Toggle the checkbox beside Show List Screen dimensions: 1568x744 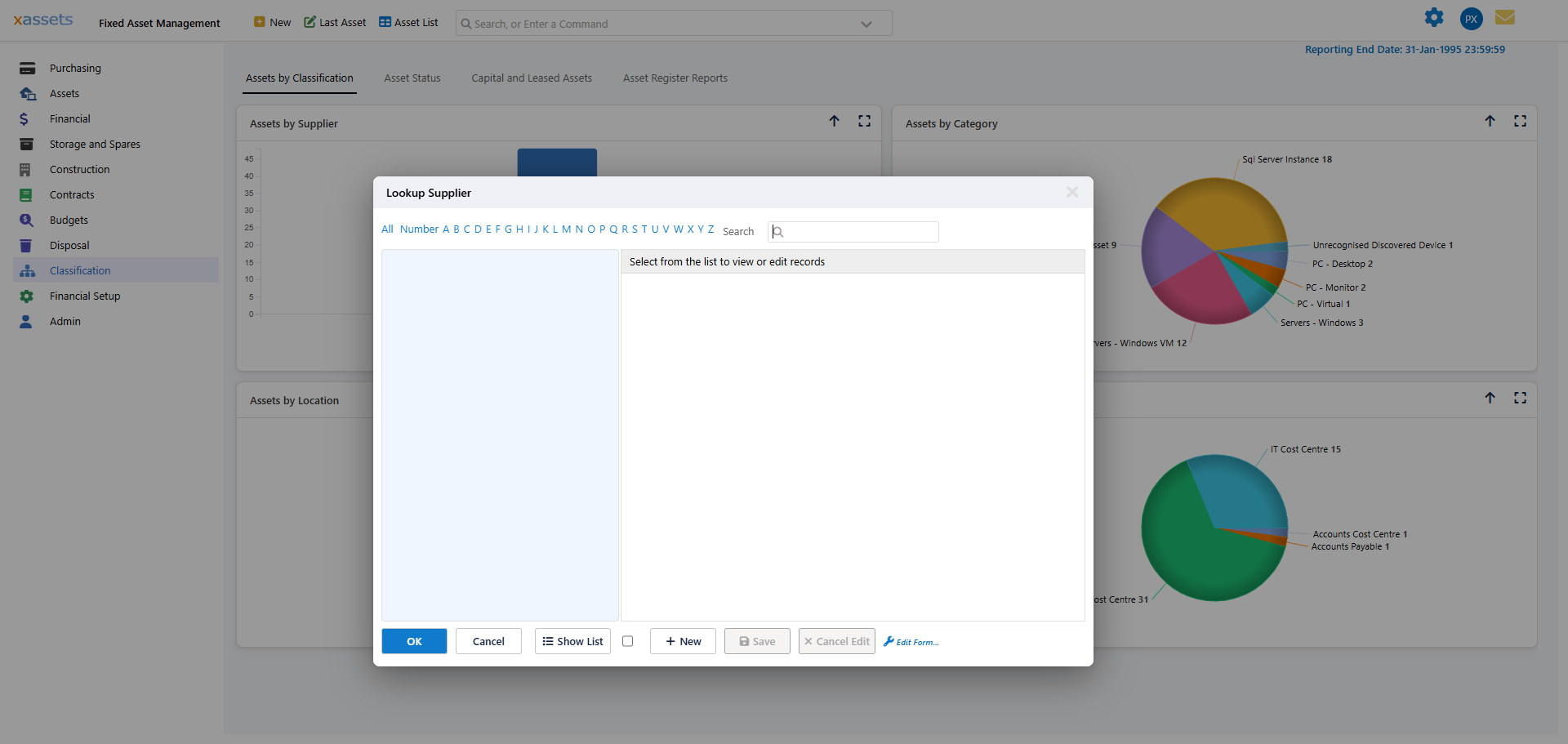click(627, 641)
